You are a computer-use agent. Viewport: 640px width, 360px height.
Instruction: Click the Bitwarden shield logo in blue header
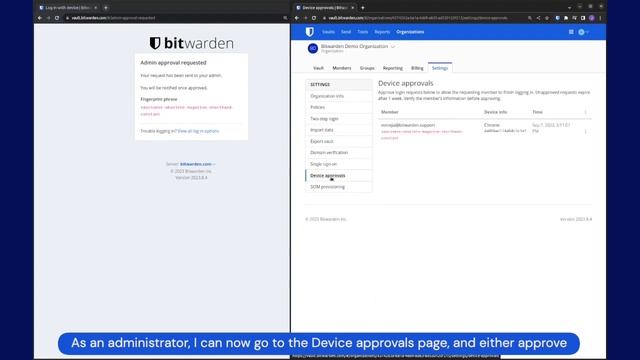pos(310,31)
